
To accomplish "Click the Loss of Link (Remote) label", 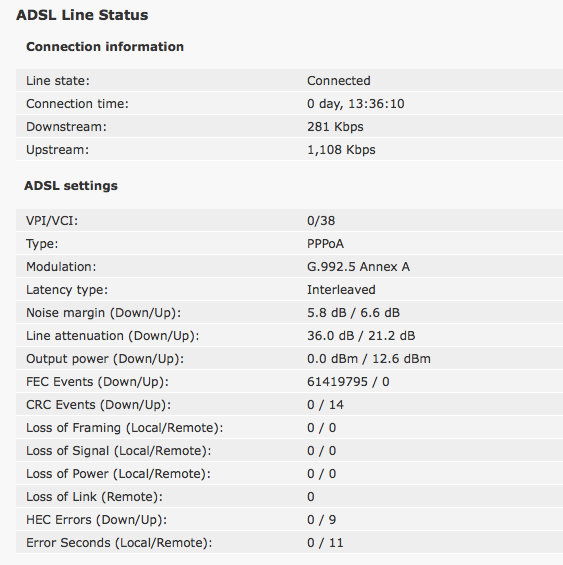I will (x=94, y=497).
